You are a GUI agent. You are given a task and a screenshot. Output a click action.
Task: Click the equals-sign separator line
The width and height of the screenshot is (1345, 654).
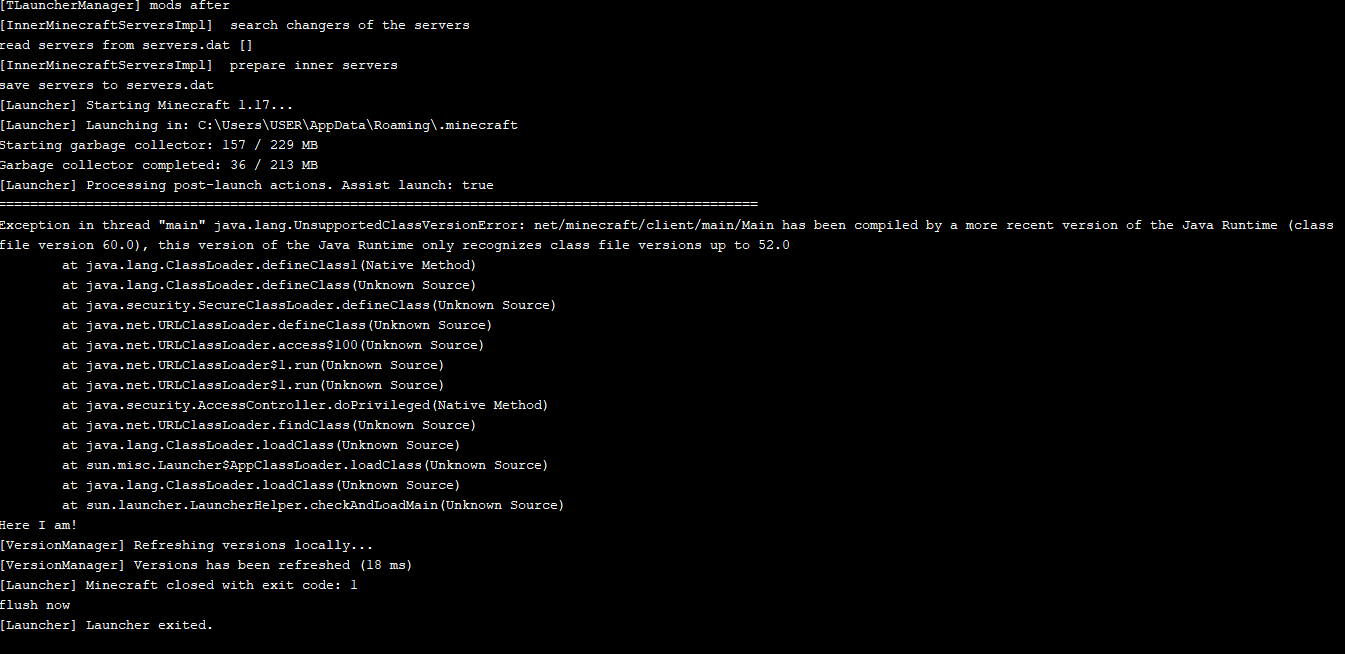(x=379, y=203)
